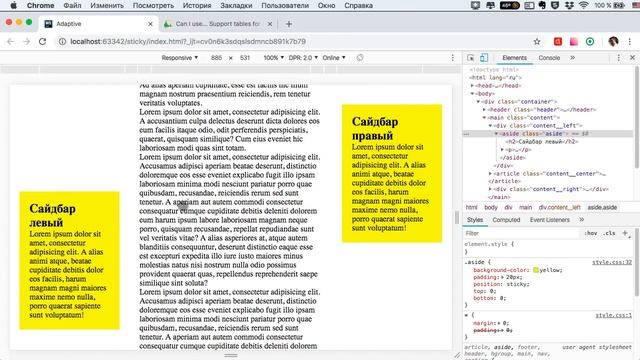Show more Styles pane tabs
The width and height of the screenshot is (640, 360).
click(x=582, y=220)
